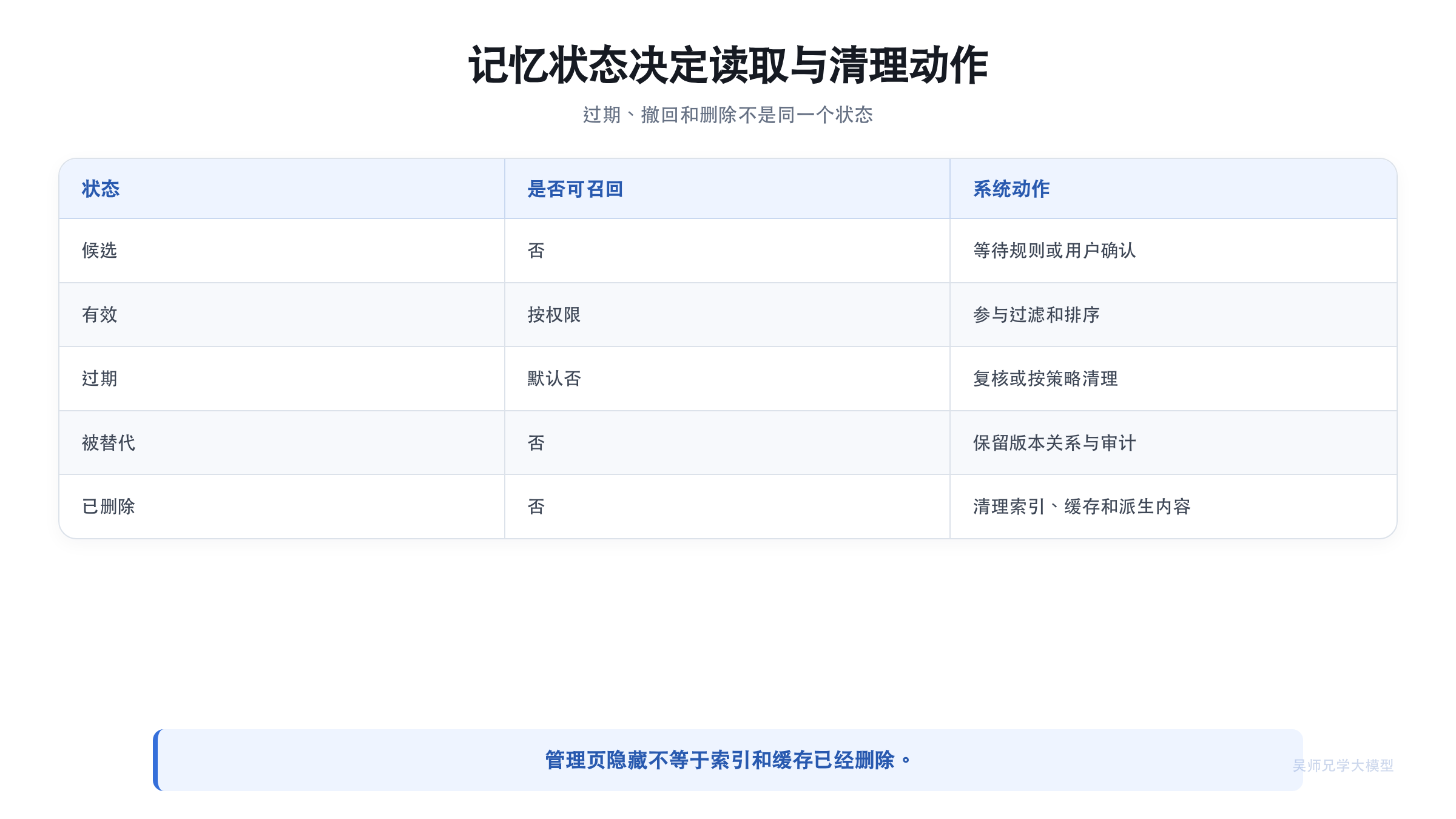The width and height of the screenshot is (1456, 819).
Task: Click the title 记忆状态决定读取与清理动作
Action: 728,65
